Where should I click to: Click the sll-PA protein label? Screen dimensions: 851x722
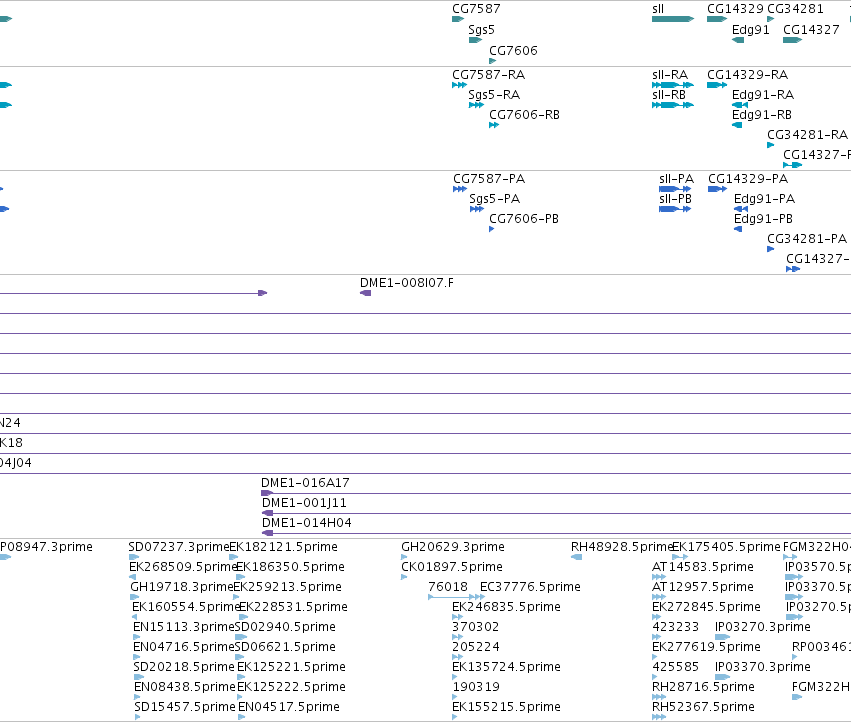click(676, 179)
